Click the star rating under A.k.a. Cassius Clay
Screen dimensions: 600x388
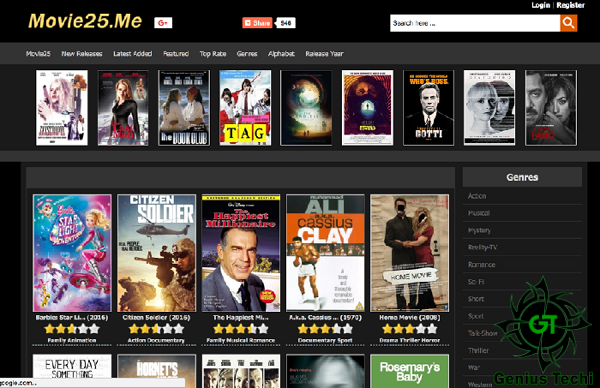click(x=325, y=329)
